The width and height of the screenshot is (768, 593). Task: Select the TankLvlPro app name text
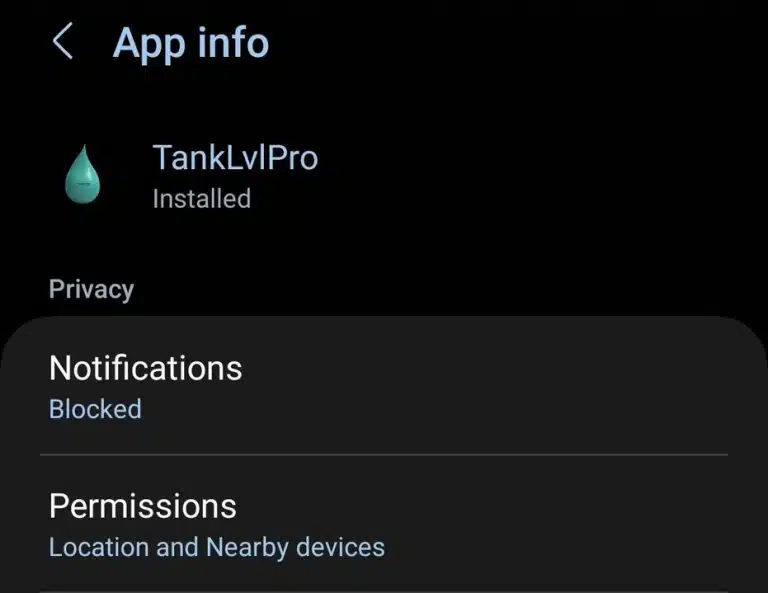click(x=236, y=158)
